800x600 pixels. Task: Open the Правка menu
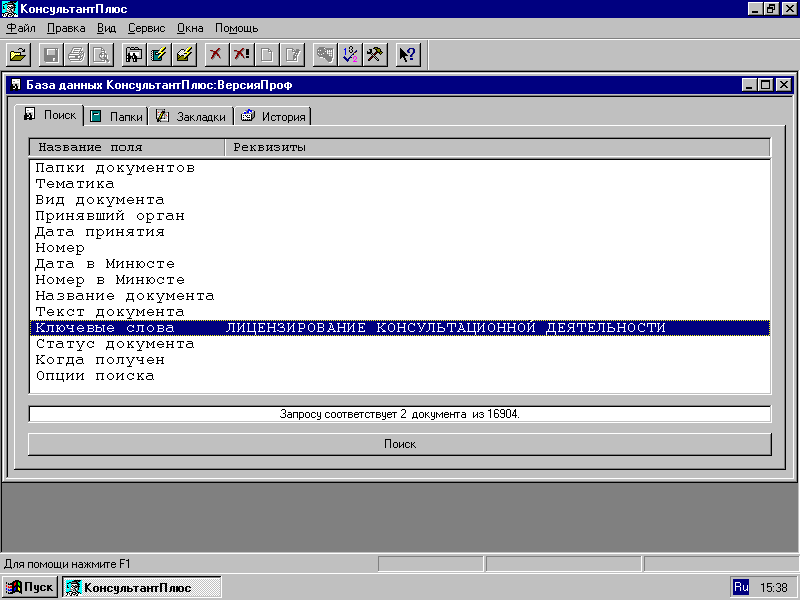pyautogui.click(x=66, y=28)
